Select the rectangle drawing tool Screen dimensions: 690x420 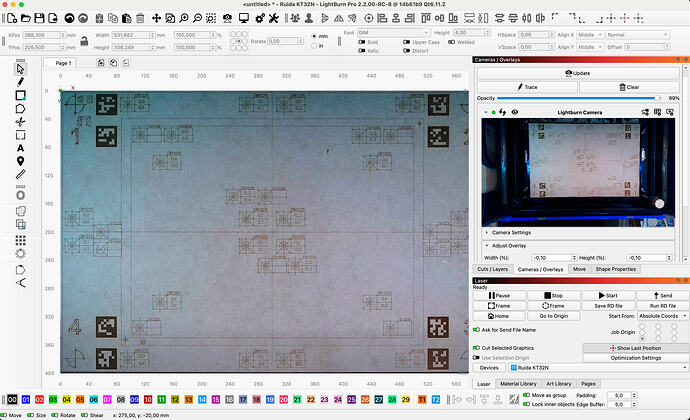tap(20, 95)
